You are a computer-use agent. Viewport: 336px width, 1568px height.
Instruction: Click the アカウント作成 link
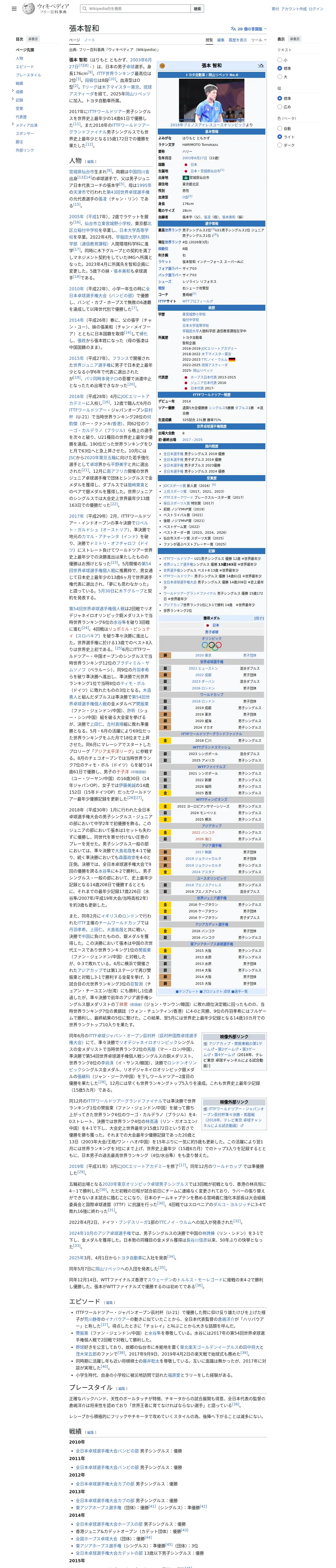point(294,9)
